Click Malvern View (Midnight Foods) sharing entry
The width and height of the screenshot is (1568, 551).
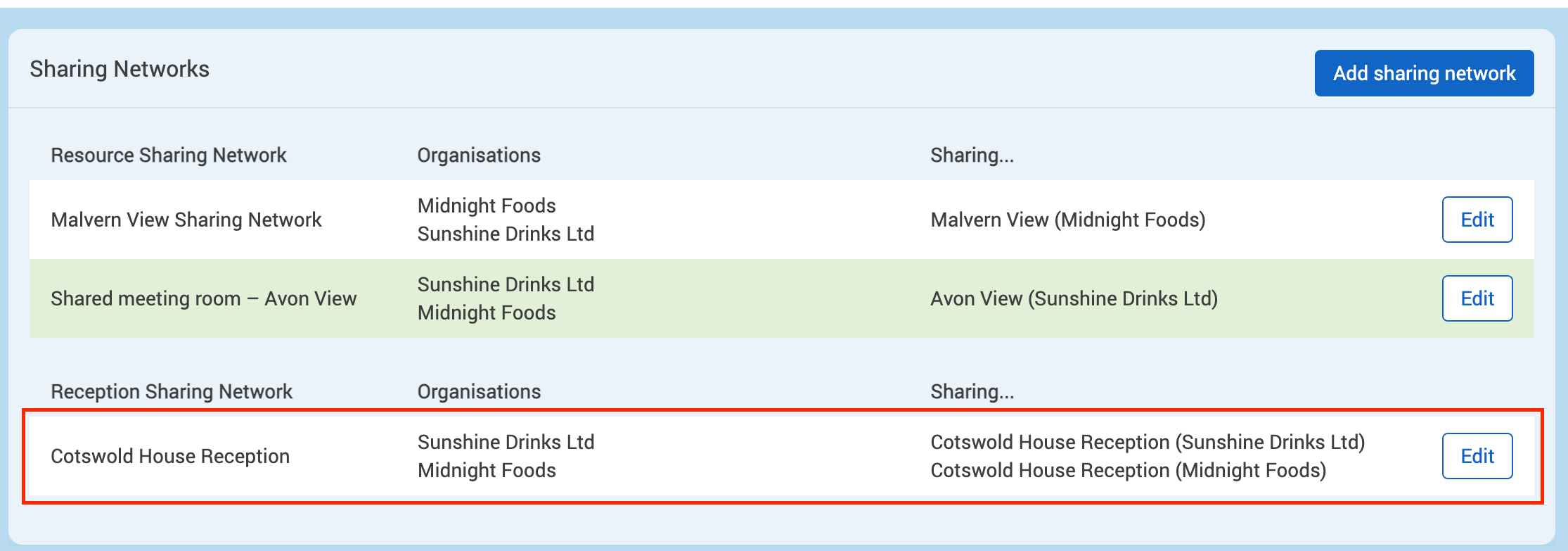(1067, 220)
